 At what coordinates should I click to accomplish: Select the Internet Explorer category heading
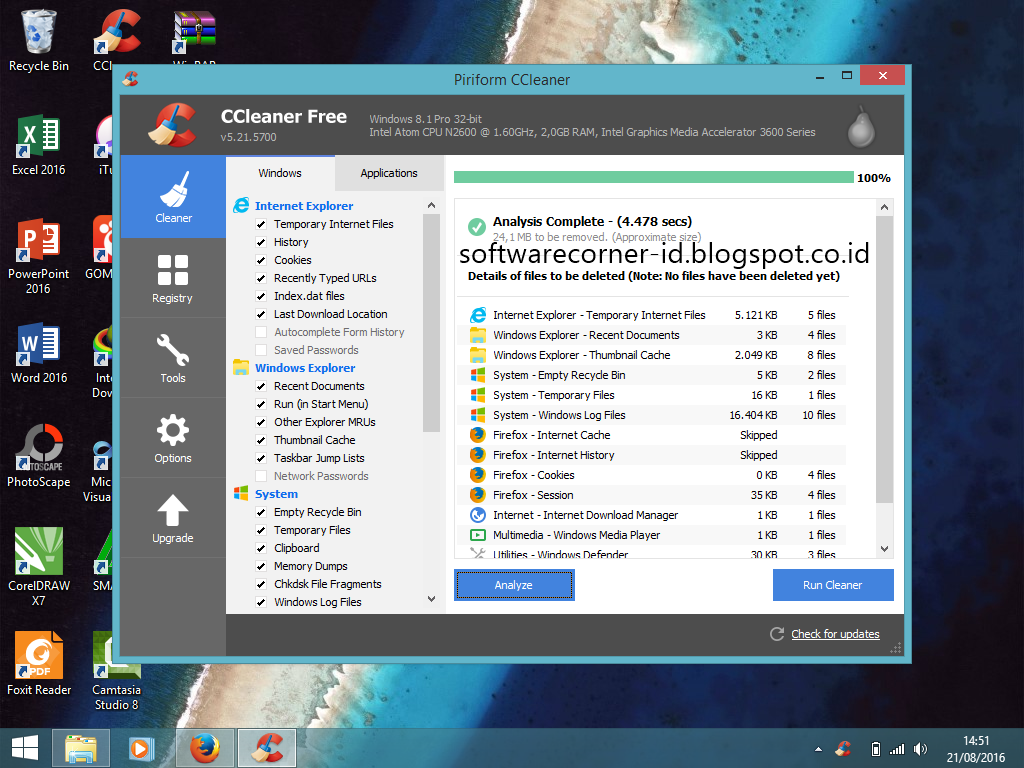[304, 206]
